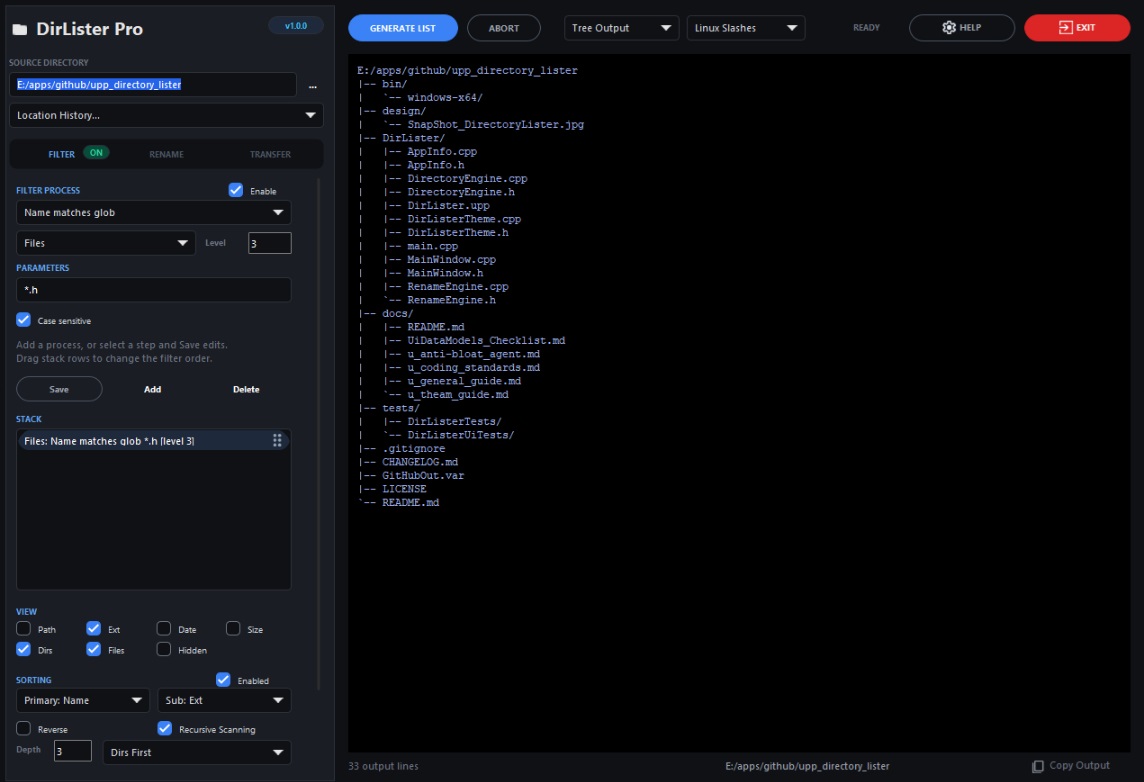The height and width of the screenshot is (782, 1144).
Task: Toggle the filter ON switch
Action: tap(96, 153)
